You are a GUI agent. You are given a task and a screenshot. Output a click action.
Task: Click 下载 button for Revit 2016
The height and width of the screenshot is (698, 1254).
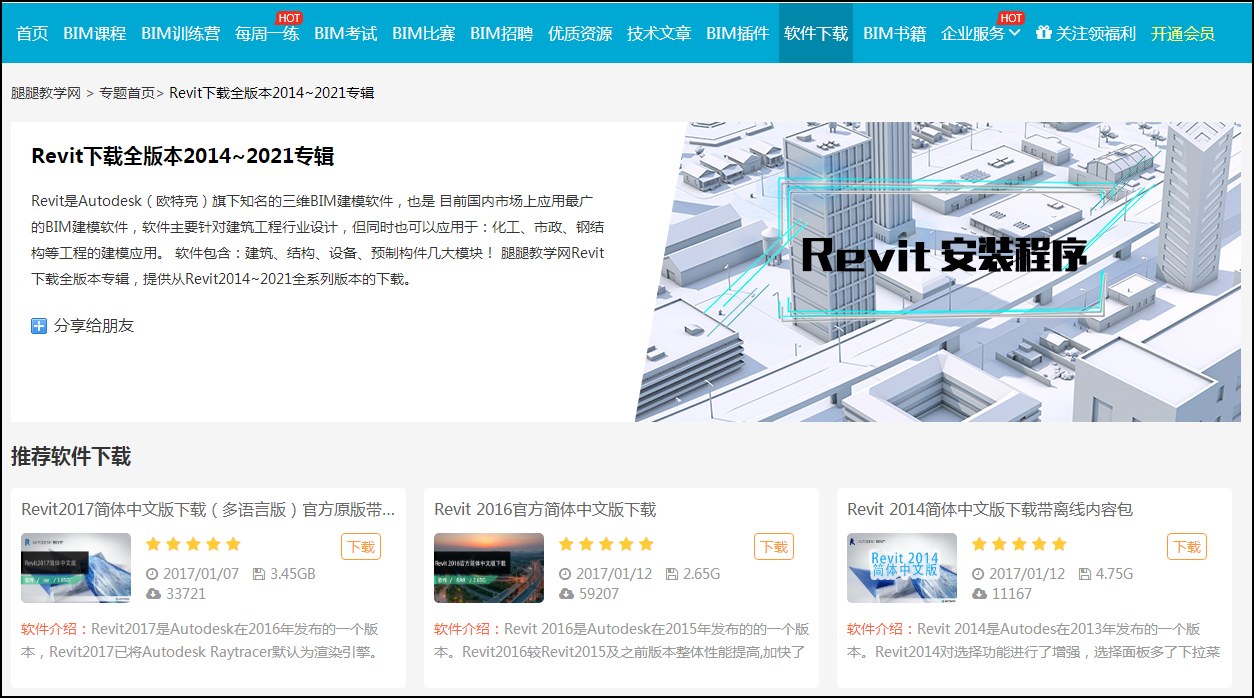point(774,547)
